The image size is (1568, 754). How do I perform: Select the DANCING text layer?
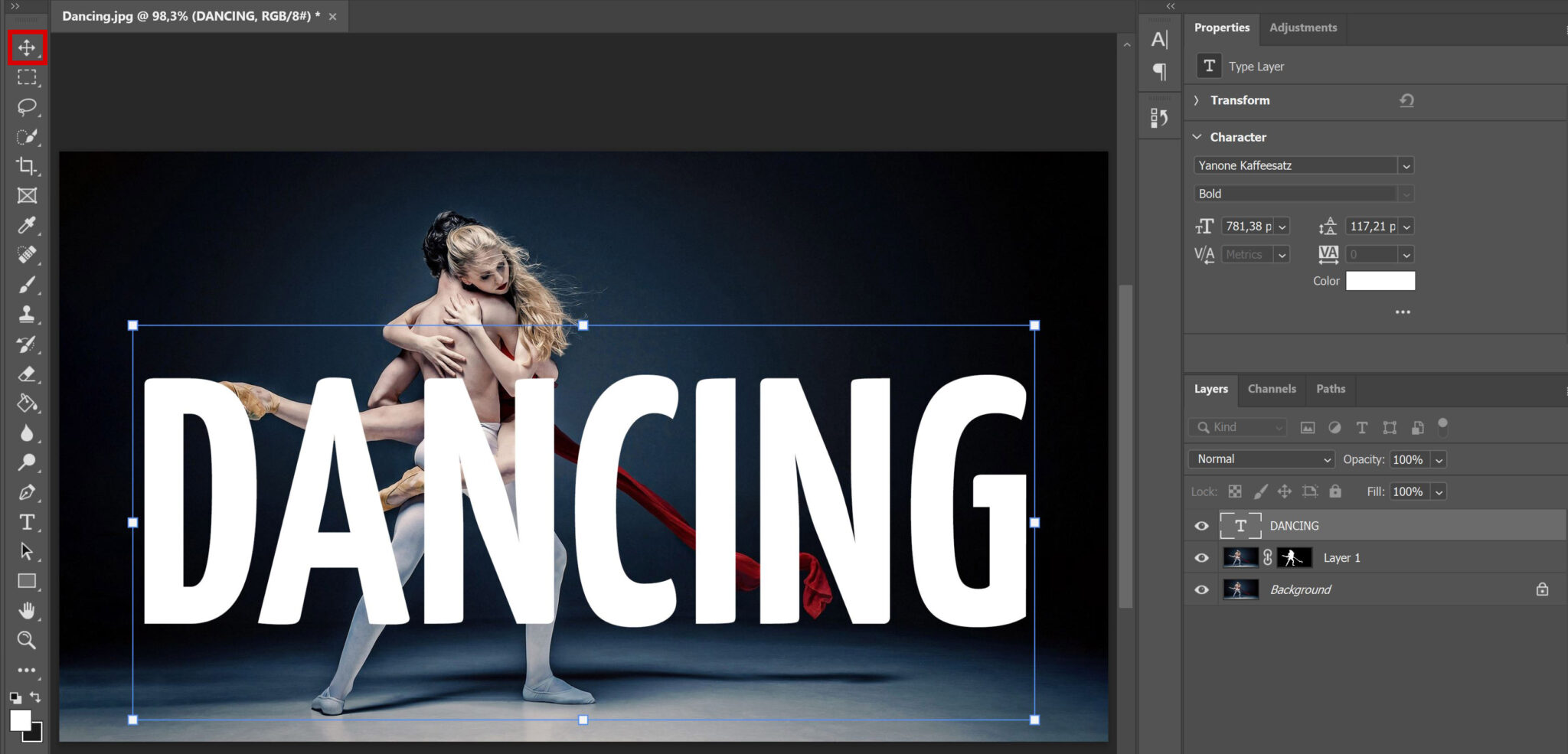1294,526
